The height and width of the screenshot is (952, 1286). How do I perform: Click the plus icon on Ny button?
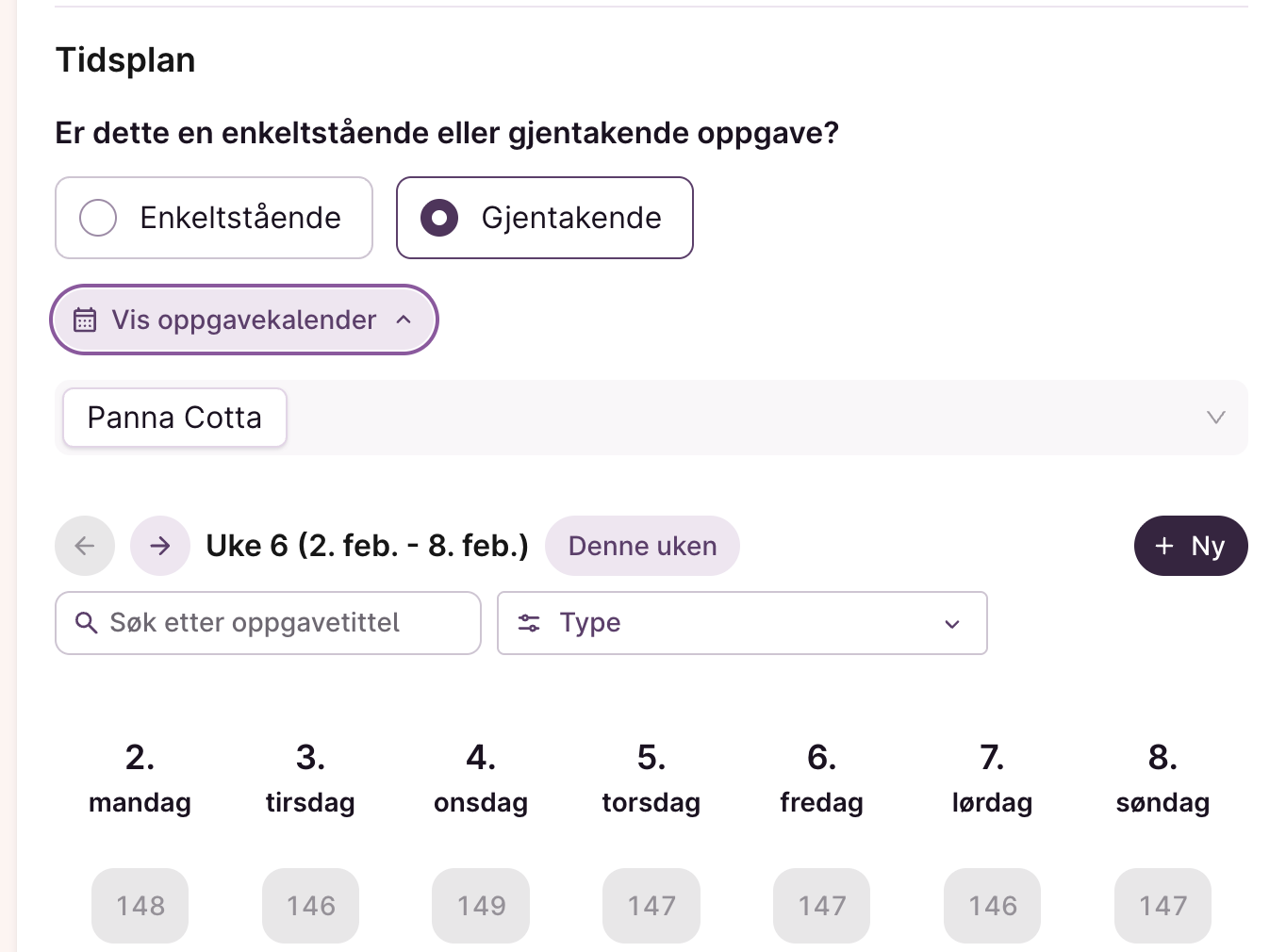click(1164, 546)
